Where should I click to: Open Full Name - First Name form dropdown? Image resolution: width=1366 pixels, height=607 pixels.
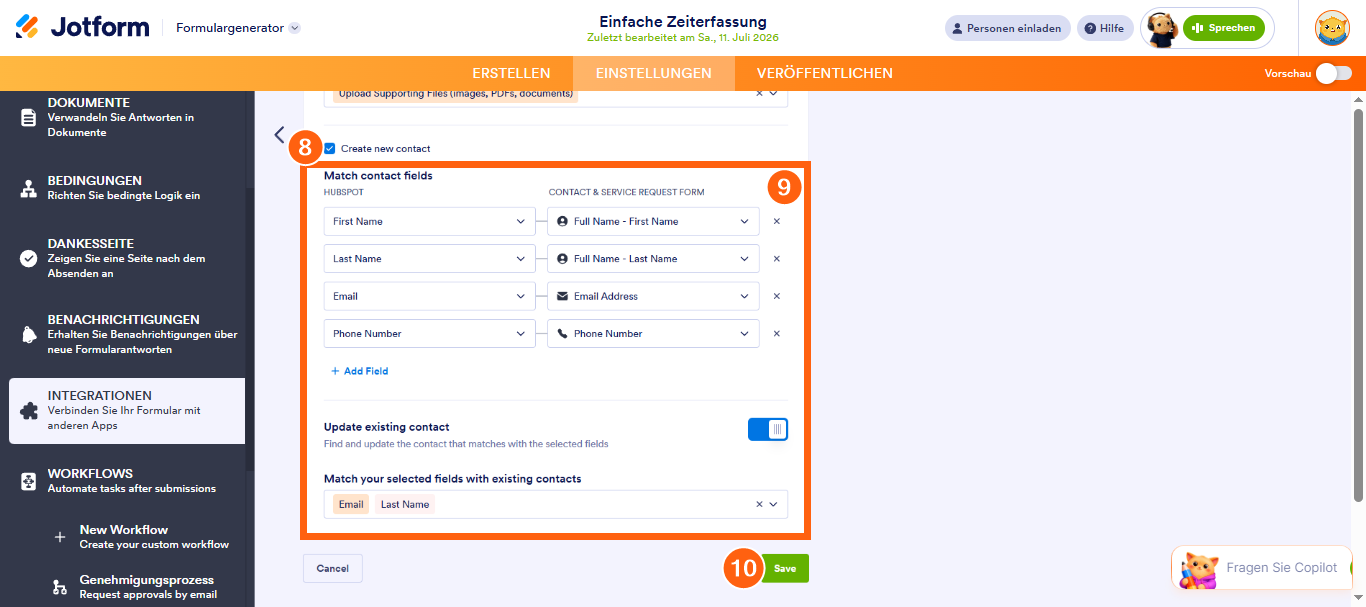point(653,221)
